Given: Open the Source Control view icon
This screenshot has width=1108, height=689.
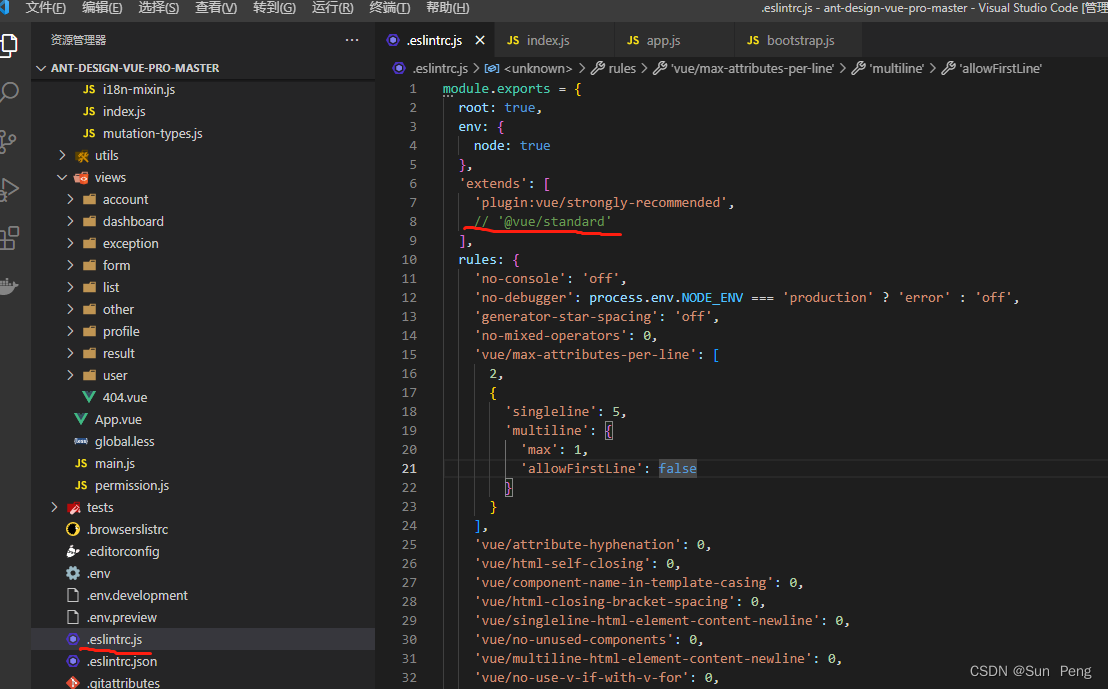Looking at the screenshot, I should [9, 141].
